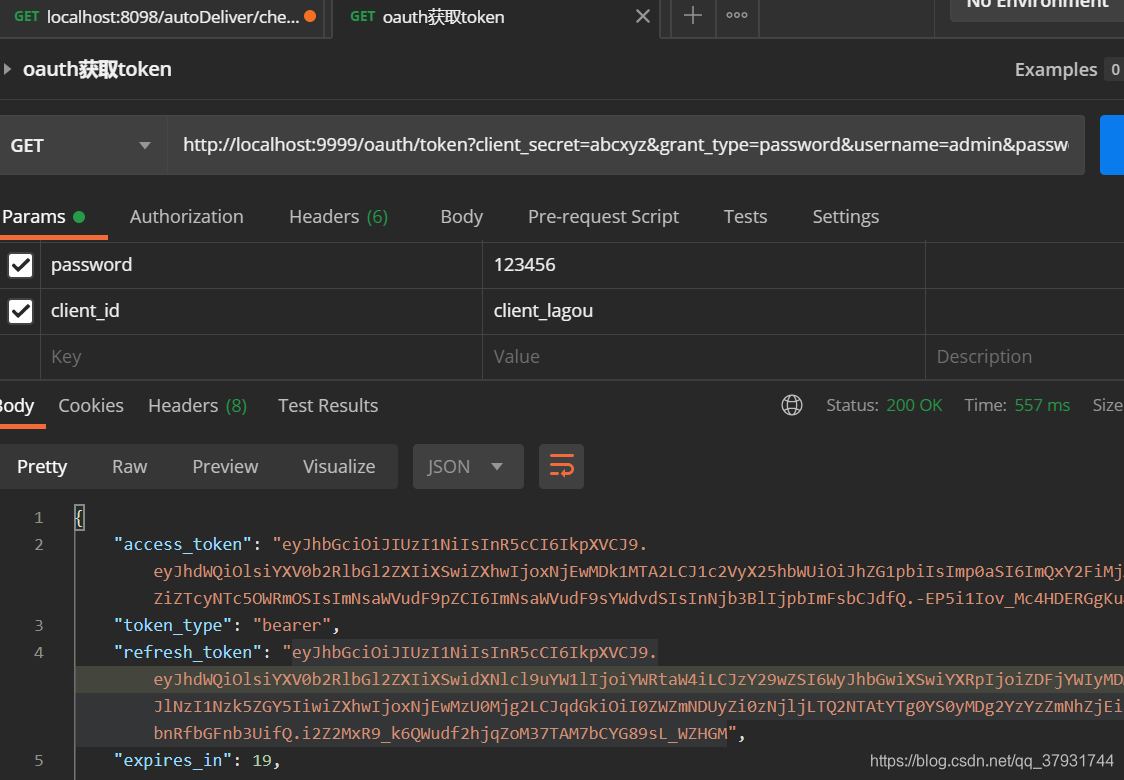Toggle word wrap in response viewer
1124x780 pixels.
(x=561, y=467)
